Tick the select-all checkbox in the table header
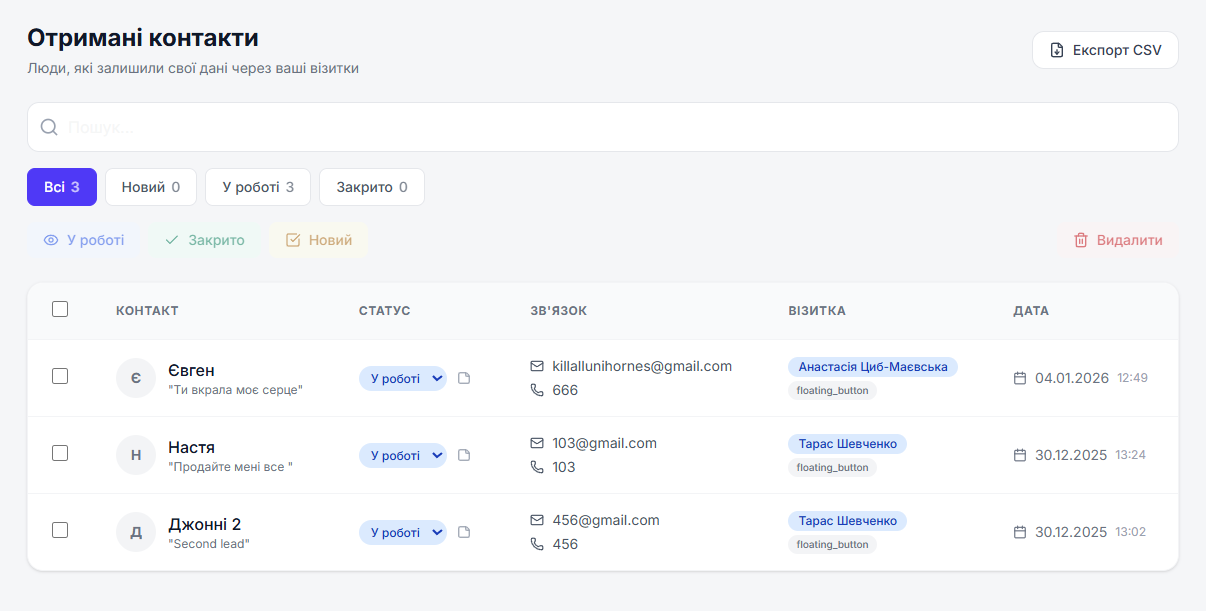 [60, 309]
